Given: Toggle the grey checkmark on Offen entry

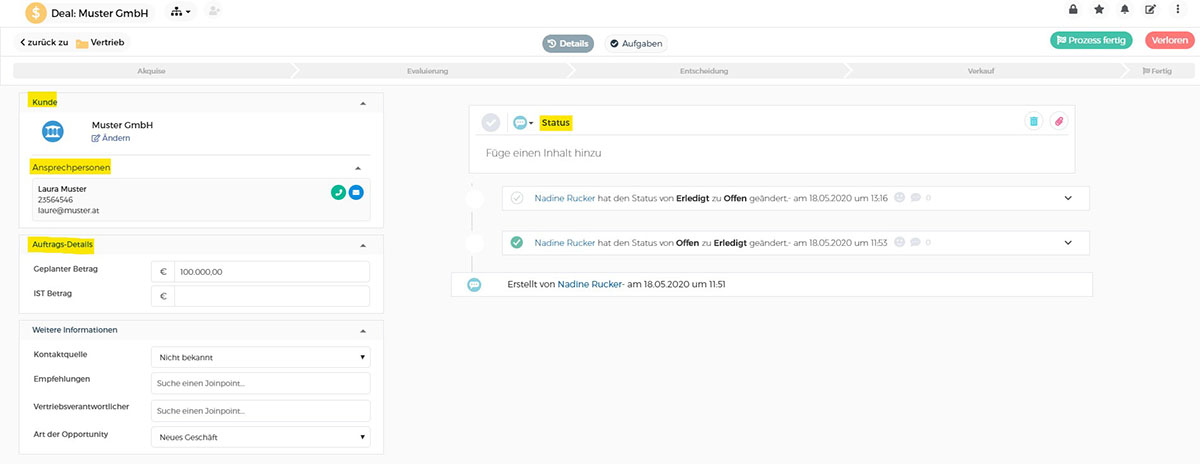Looking at the screenshot, I should tap(517, 198).
